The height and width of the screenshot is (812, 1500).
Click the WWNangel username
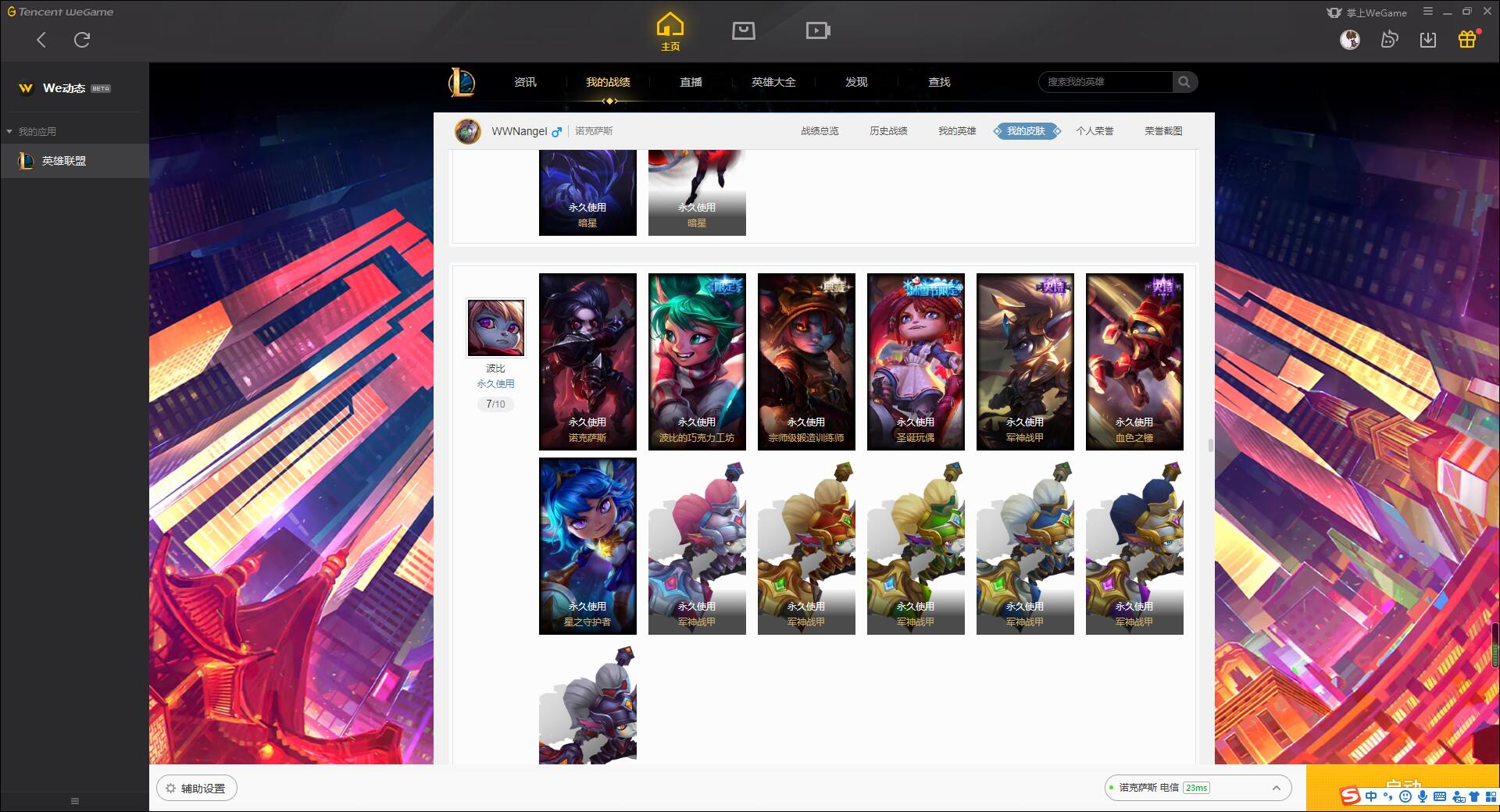tap(520, 131)
